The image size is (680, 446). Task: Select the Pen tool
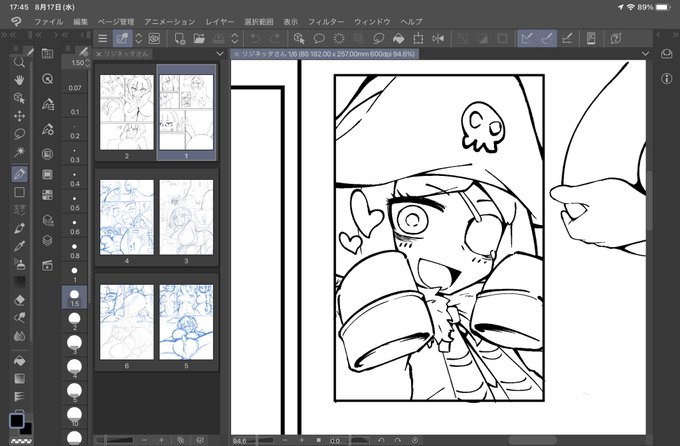point(19,174)
